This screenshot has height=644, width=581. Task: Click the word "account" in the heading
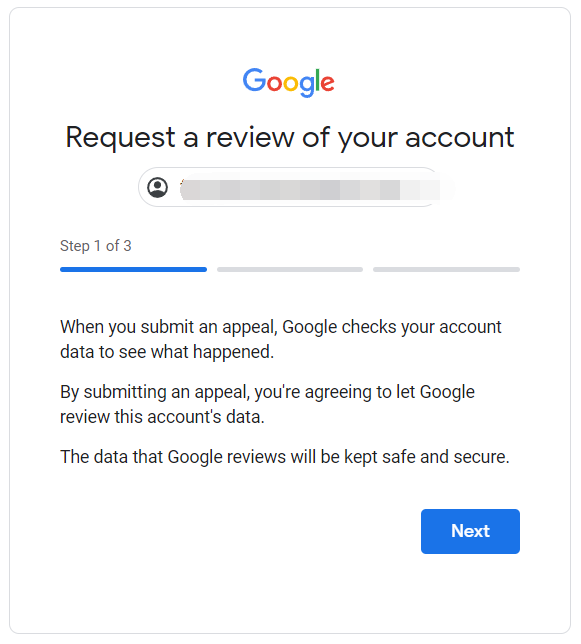tap(460, 138)
